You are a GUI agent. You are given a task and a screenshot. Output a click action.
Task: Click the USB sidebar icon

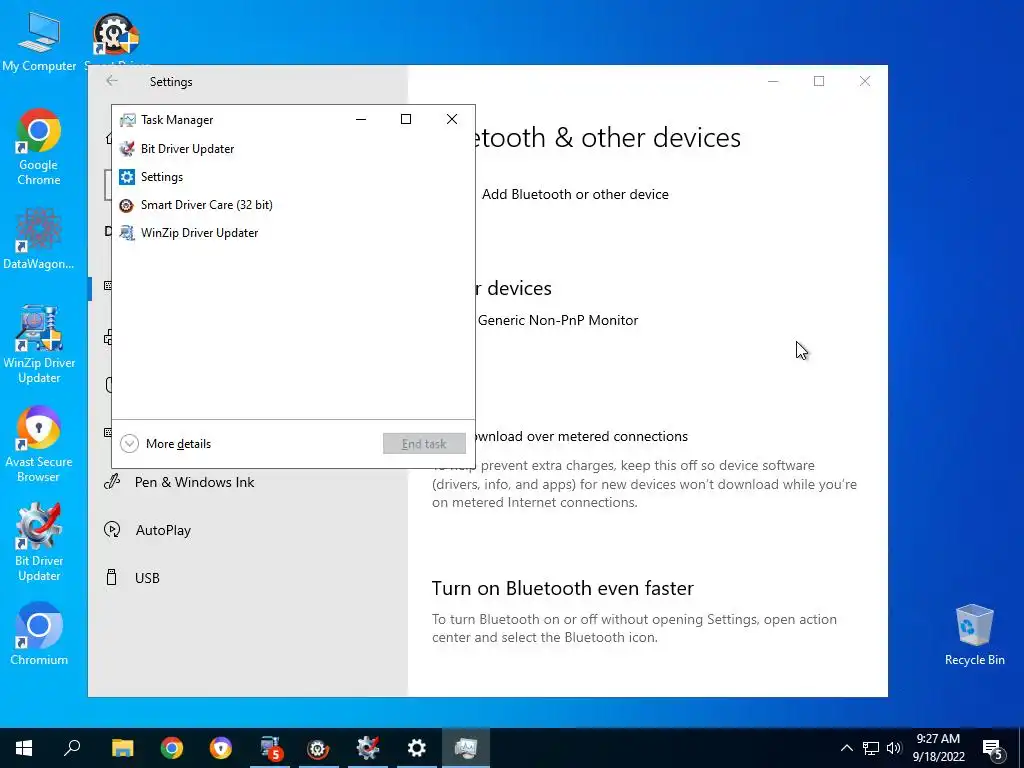coord(112,577)
